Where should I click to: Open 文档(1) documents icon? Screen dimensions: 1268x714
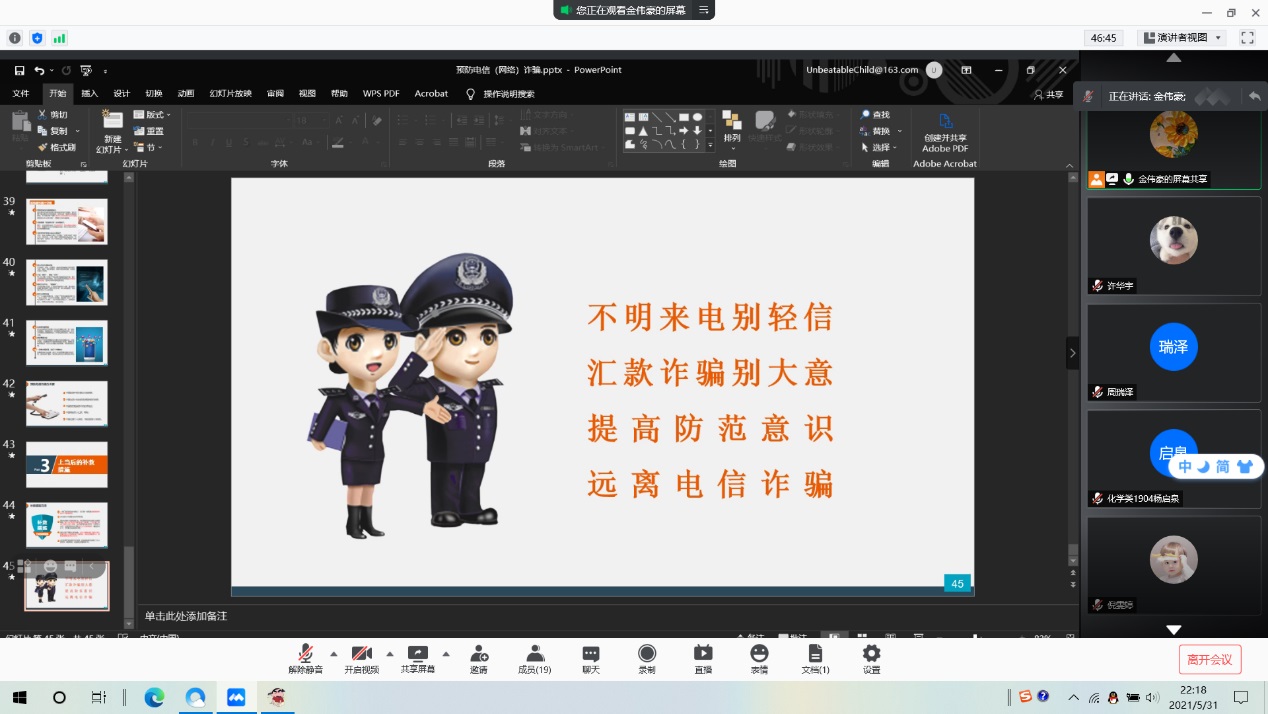click(815, 658)
